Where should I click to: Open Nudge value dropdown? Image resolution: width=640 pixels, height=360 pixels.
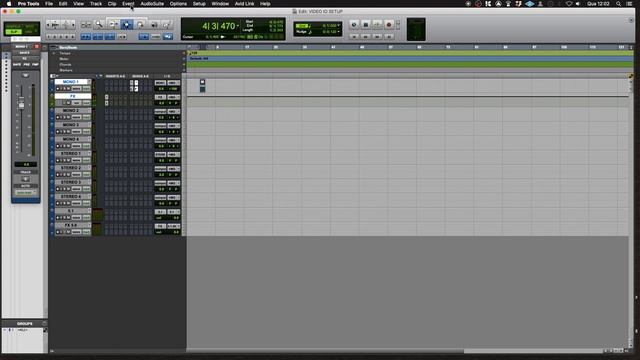[339, 31]
